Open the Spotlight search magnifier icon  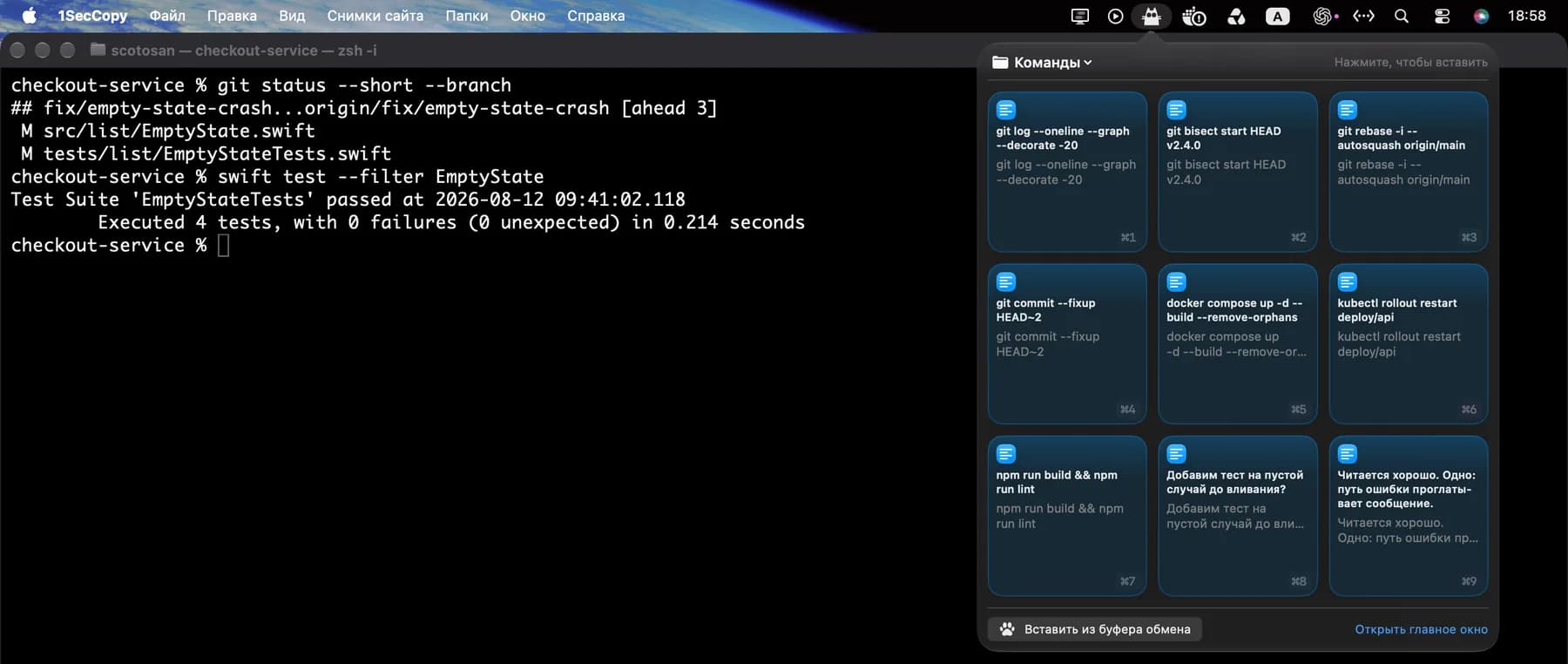tap(1402, 16)
